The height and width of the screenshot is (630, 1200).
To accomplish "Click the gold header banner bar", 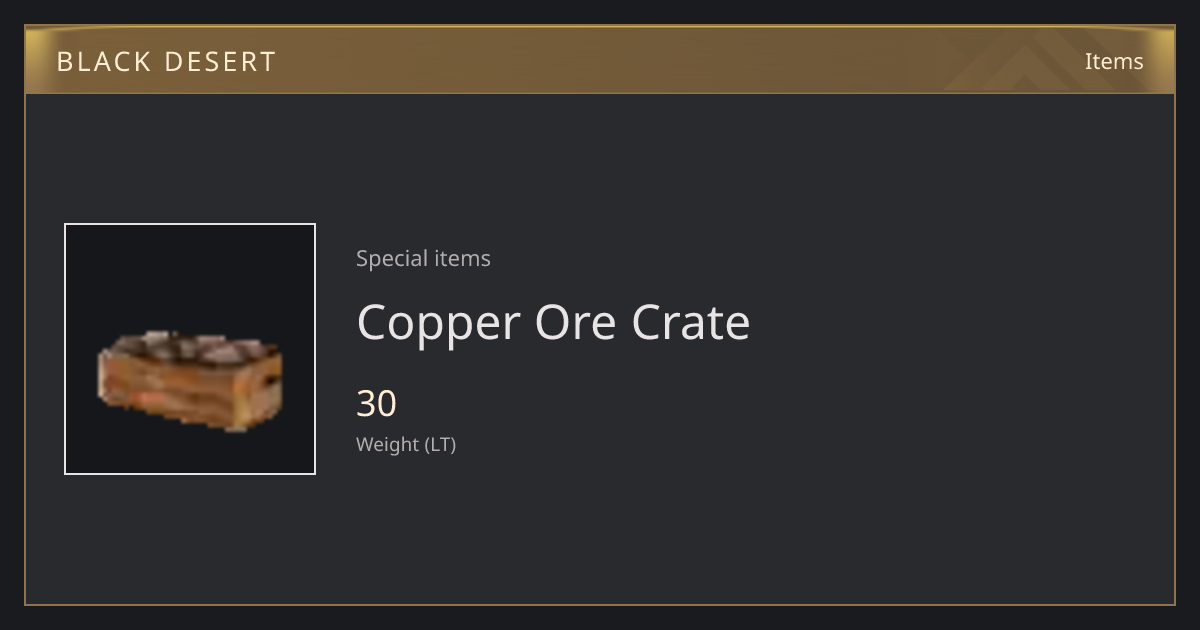I will 600,60.
